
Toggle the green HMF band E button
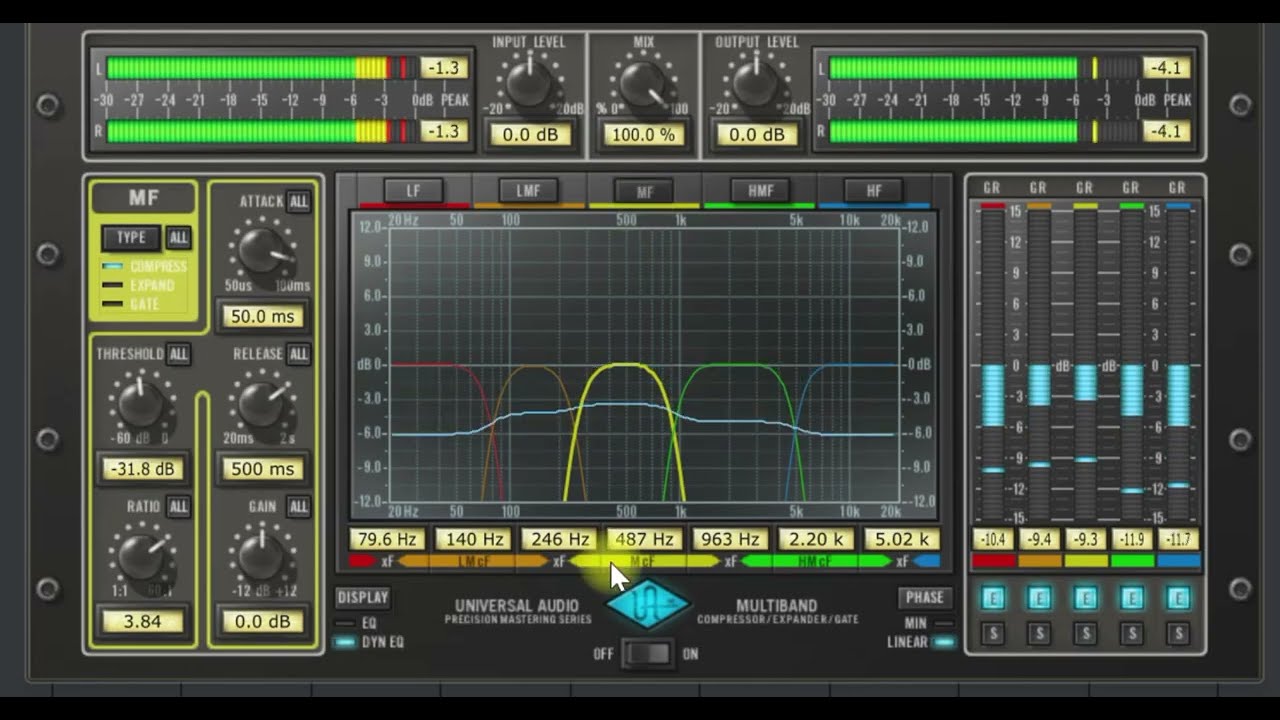pyautogui.click(x=1132, y=598)
